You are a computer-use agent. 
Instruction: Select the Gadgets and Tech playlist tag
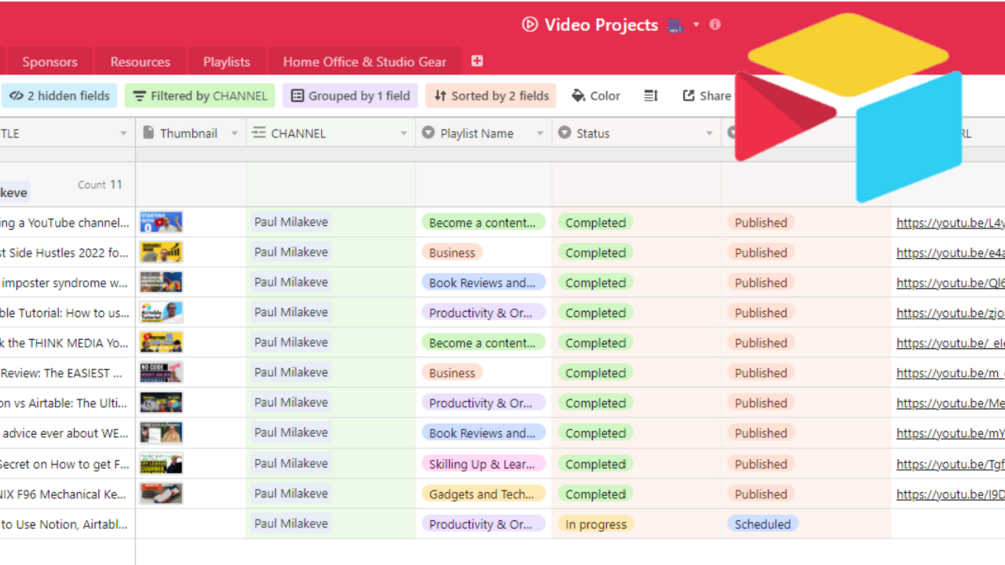pos(483,494)
